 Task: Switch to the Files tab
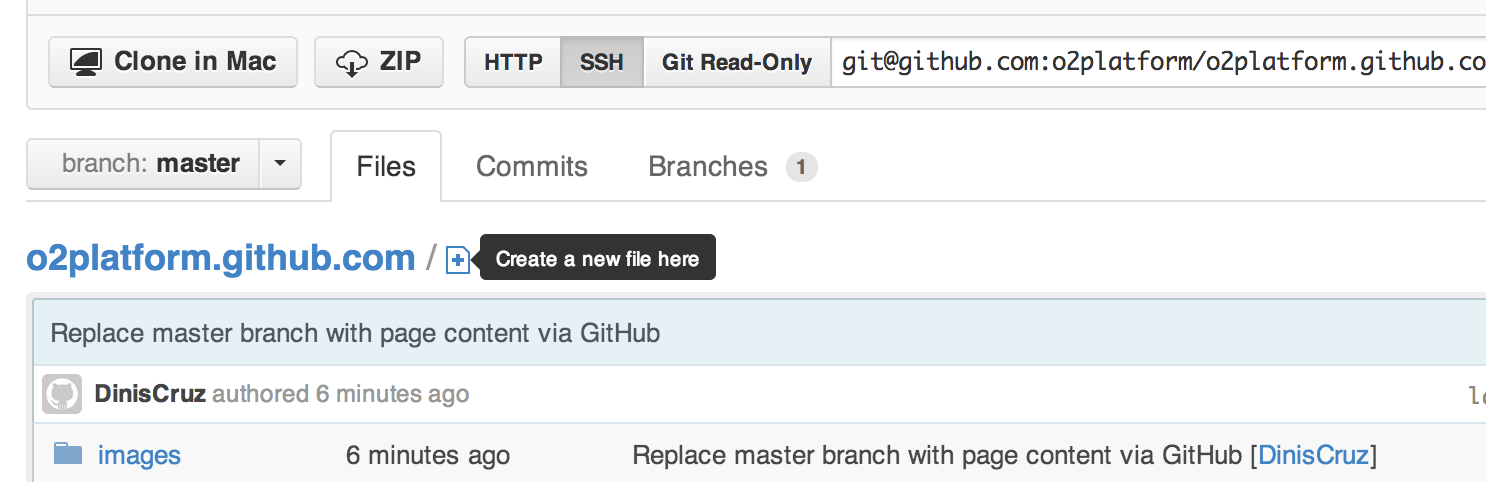[386, 166]
